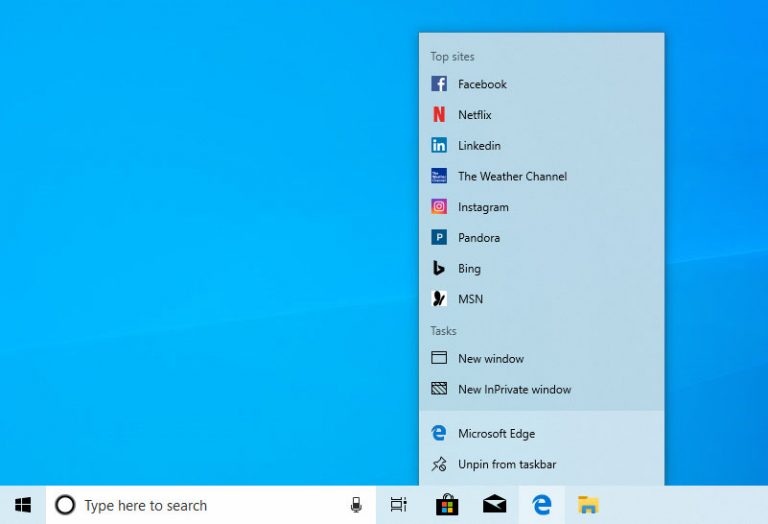The image size is (768, 524).
Task: Open Task View from the taskbar
Action: (x=399, y=505)
